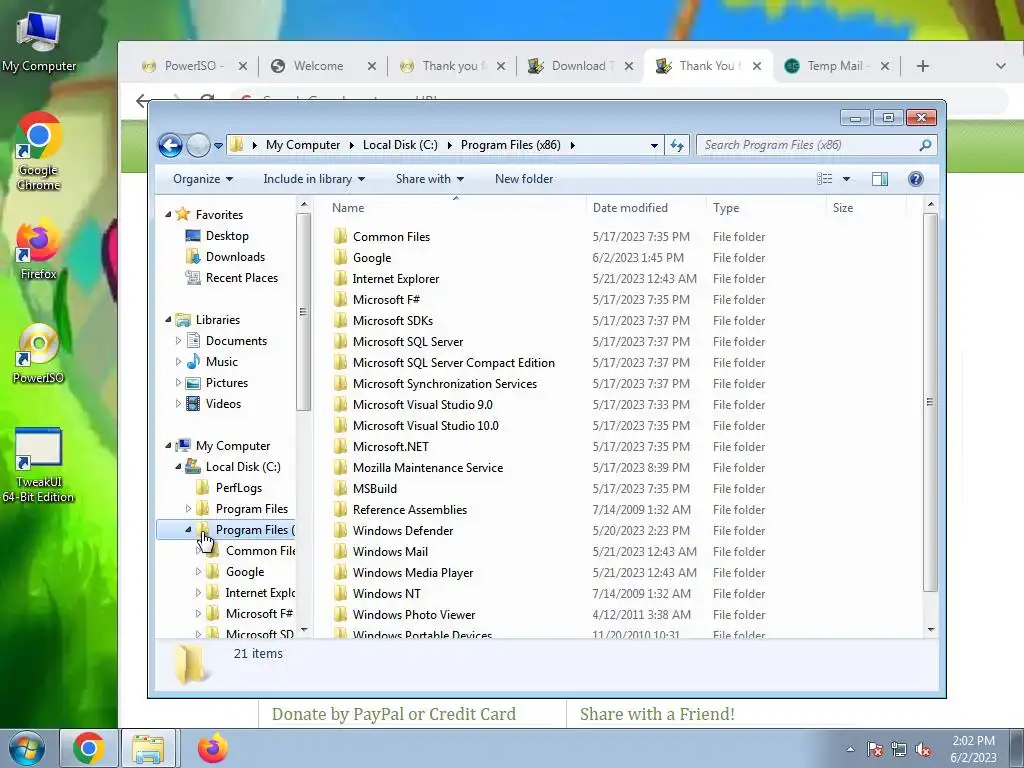Viewport: 1024px width, 768px height.
Task: Click the search magnifier icon in Explorer
Action: pyautogui.click(x=925, y=145)
